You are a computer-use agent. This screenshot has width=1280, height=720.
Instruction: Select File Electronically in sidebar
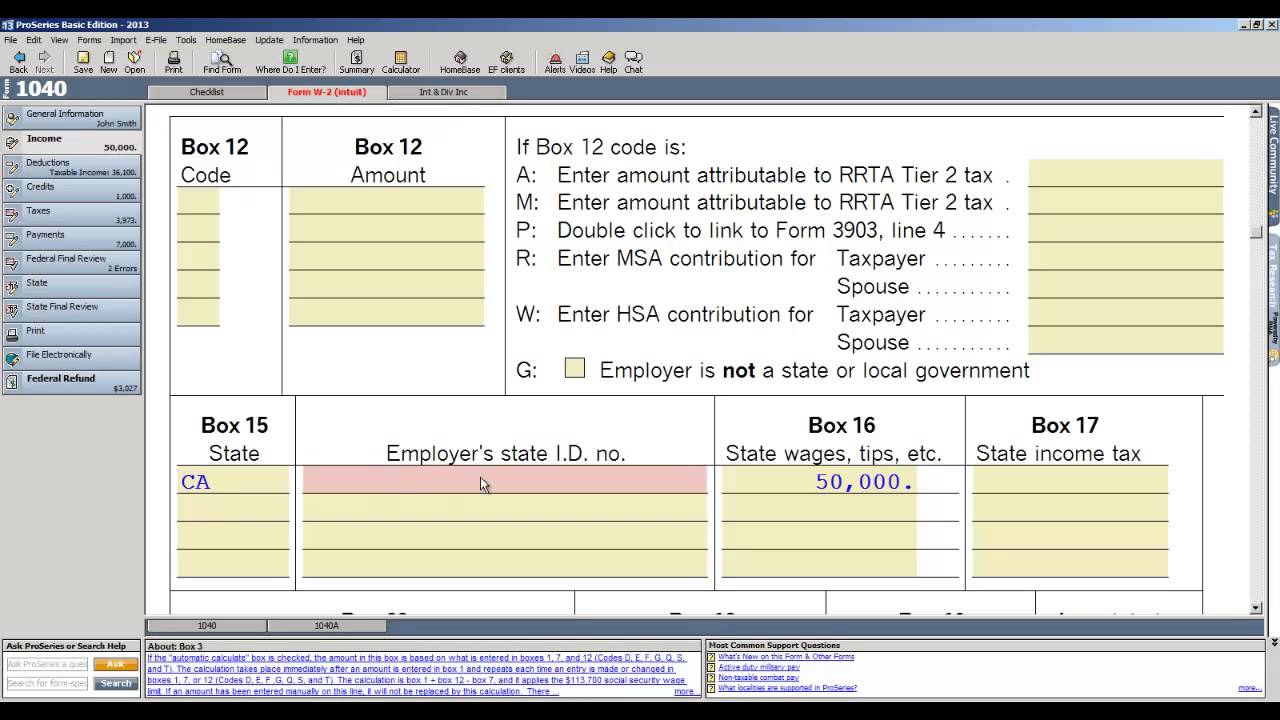pos(72,358)
